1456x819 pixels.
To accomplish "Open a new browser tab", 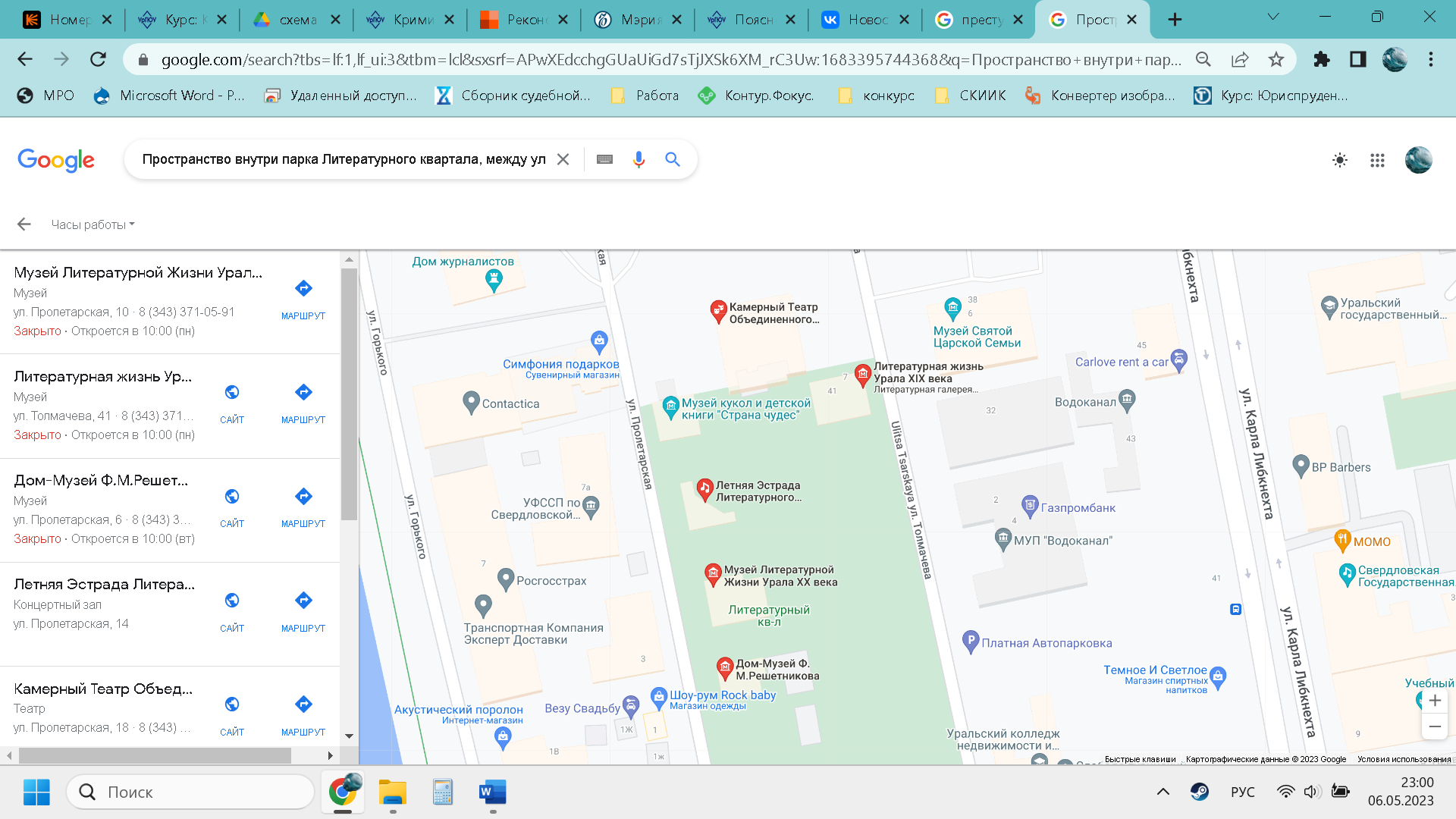I will click(x=1175, y=20).
